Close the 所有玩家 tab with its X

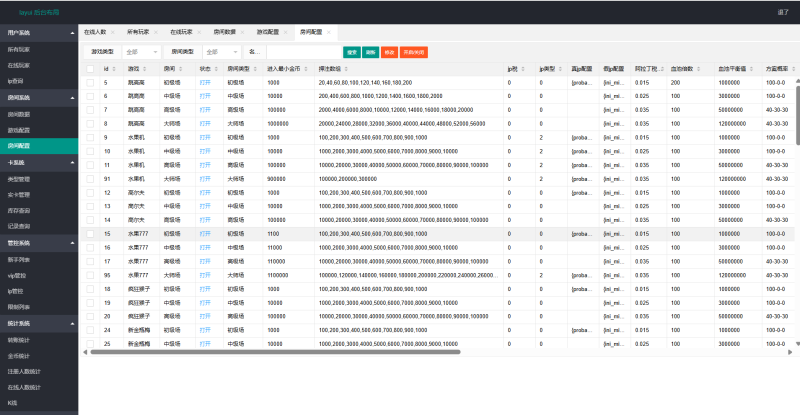(156, 32)
